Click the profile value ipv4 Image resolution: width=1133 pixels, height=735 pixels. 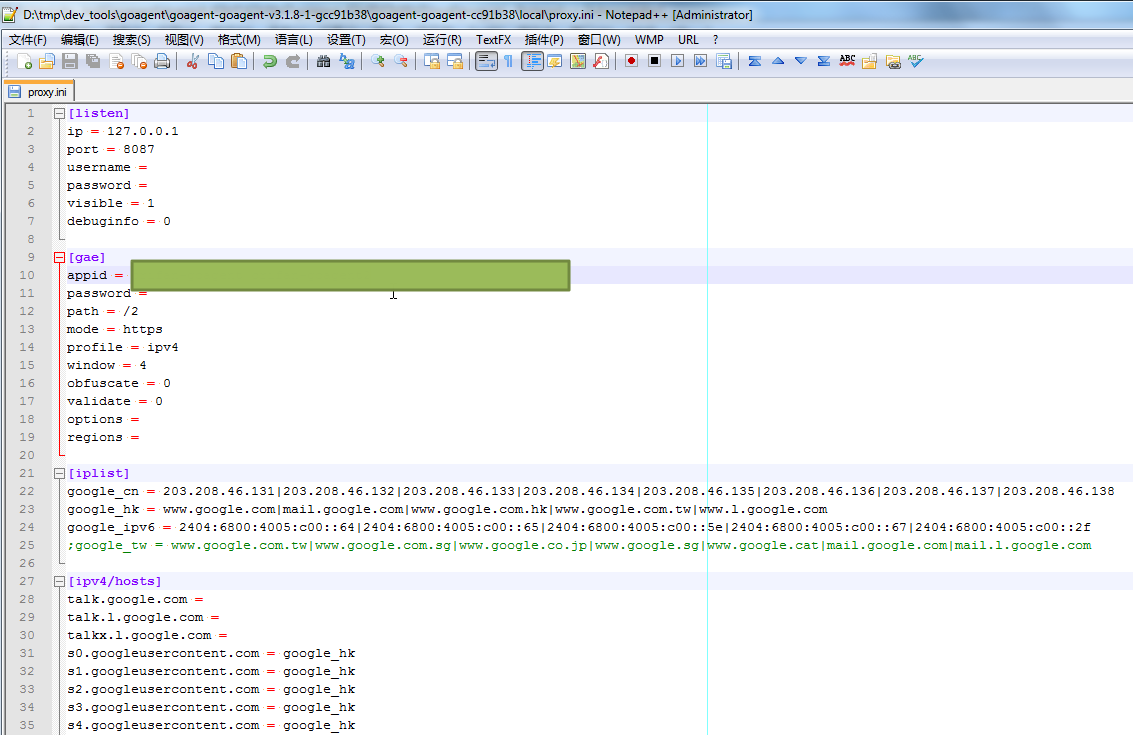pos(163,347)
